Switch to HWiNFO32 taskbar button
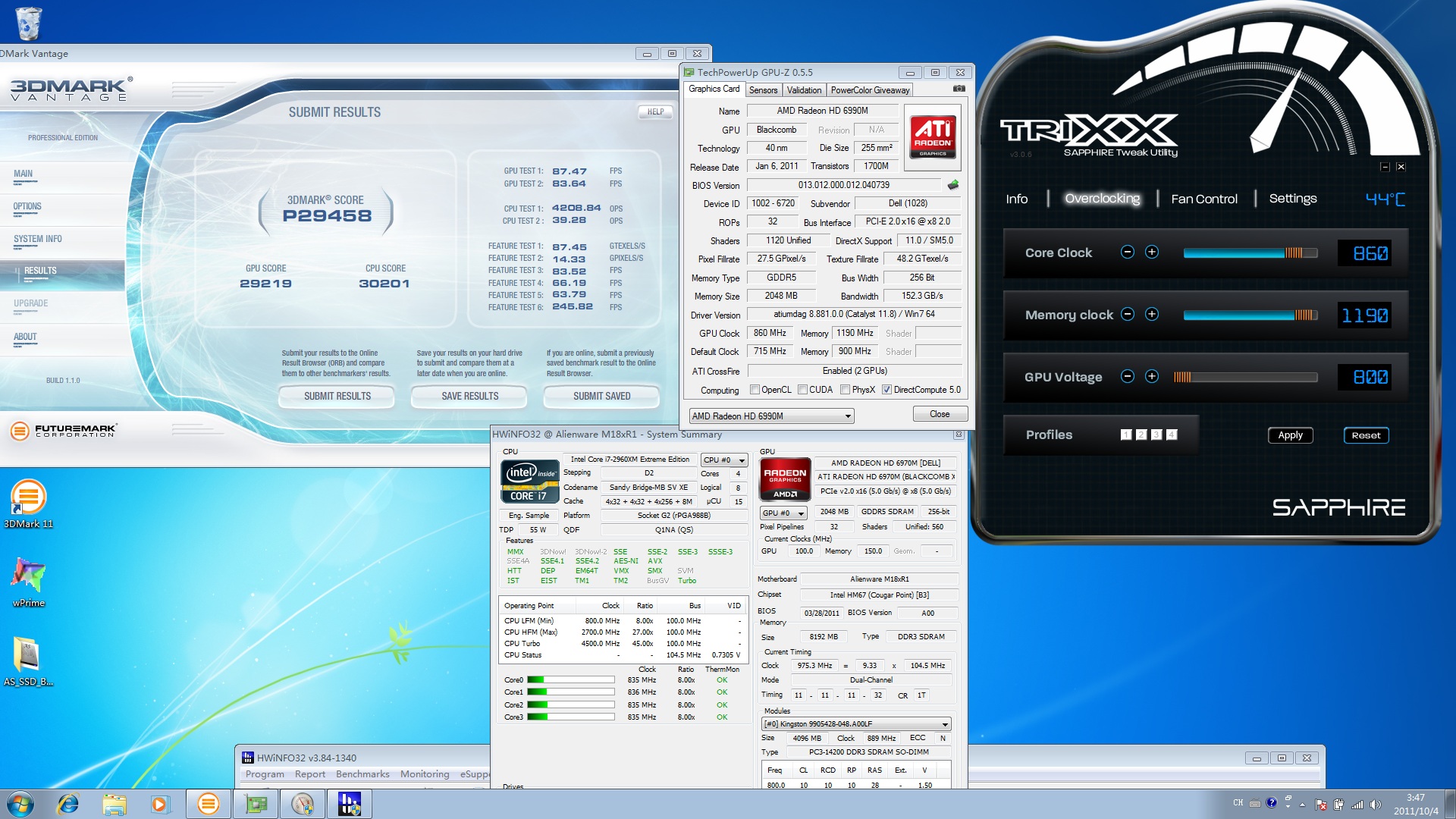The height and width of the screenshot is (819, 1456). tap(350, 804)
